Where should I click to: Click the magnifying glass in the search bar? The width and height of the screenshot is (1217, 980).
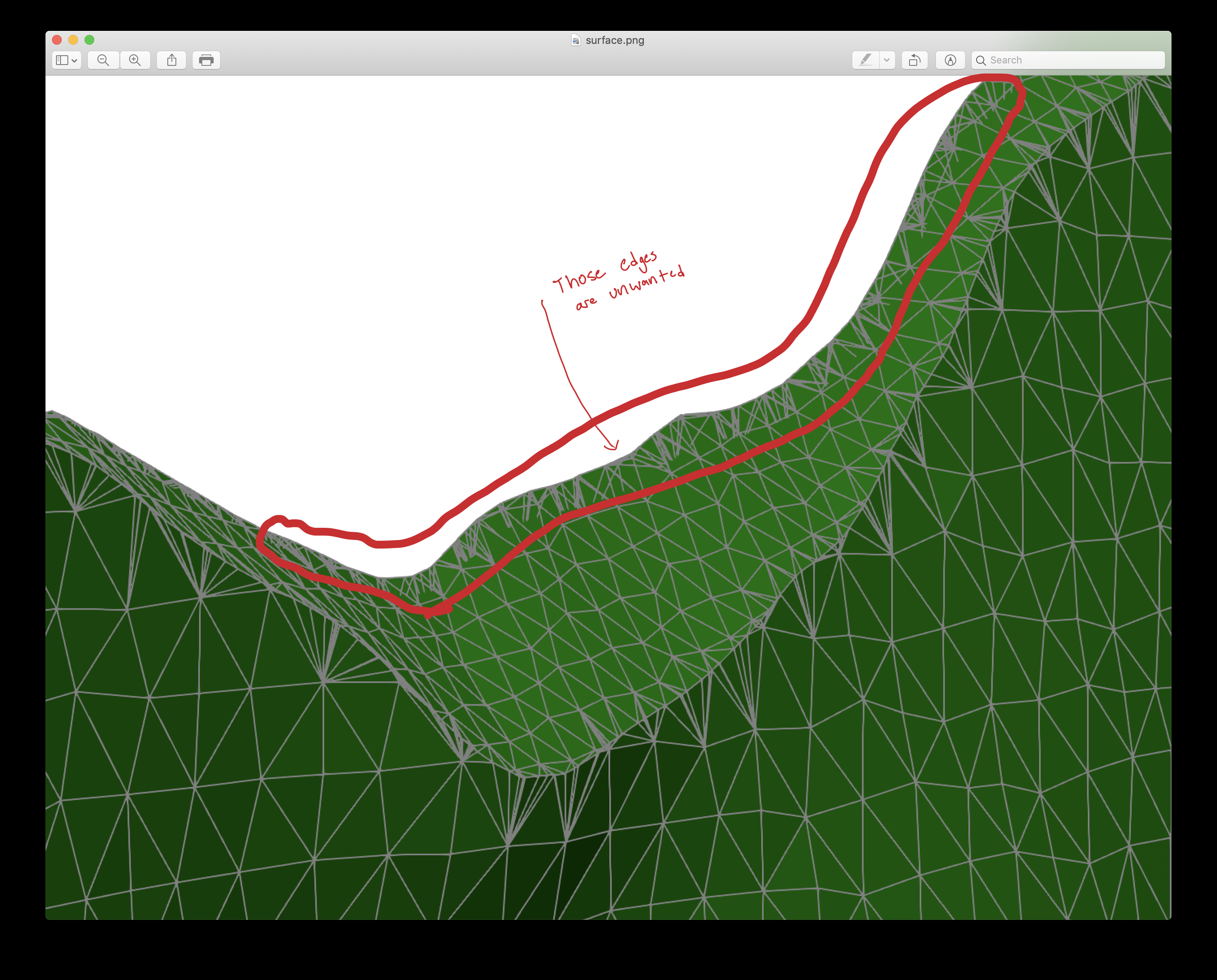pos(982,60)
